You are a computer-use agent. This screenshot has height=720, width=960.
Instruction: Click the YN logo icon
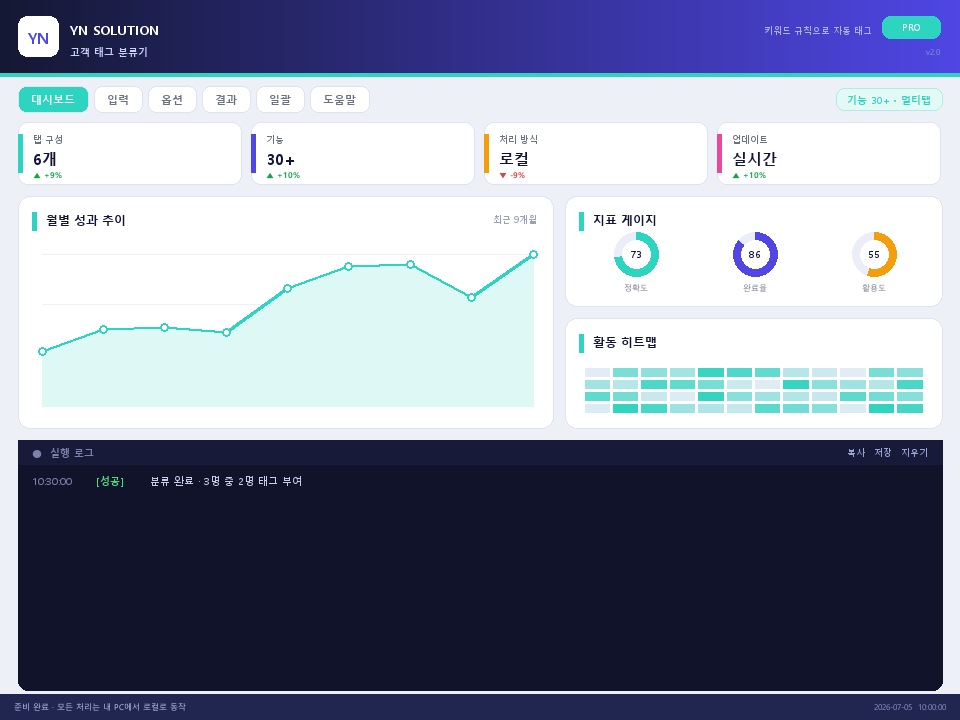[39, 37]
